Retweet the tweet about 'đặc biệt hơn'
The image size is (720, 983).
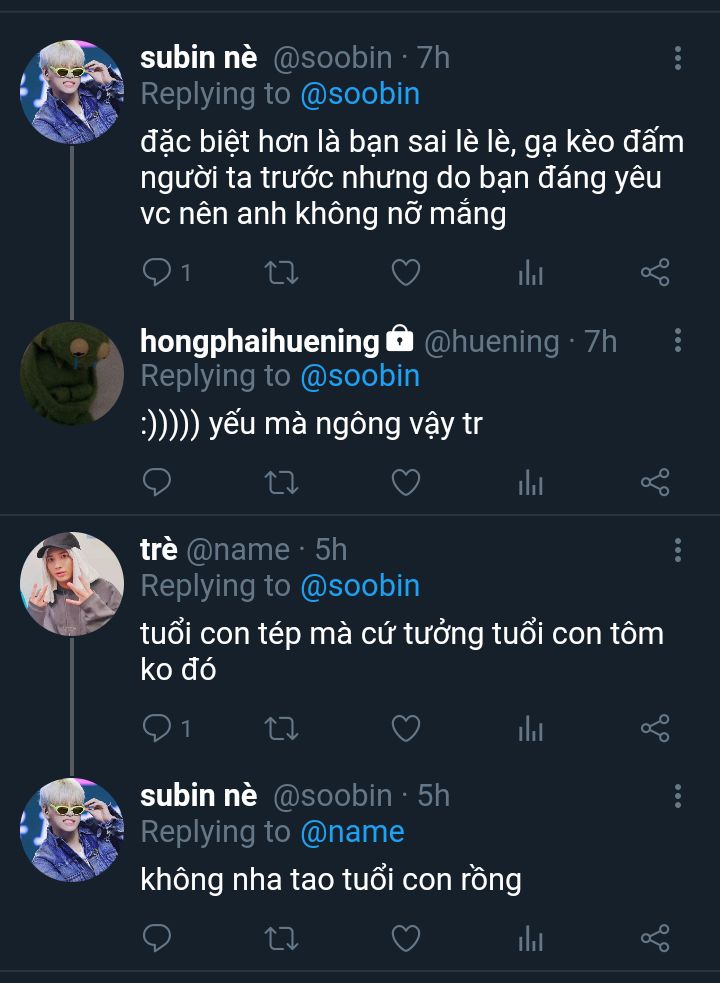coord(281,272)
